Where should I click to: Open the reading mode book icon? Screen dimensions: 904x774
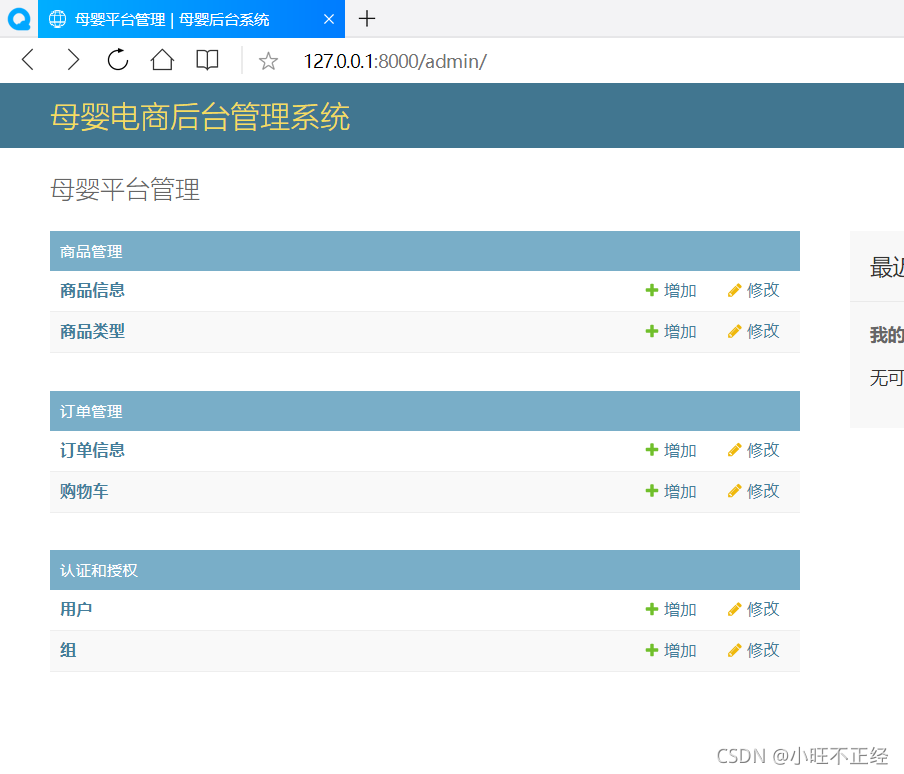tap(207, 59)
